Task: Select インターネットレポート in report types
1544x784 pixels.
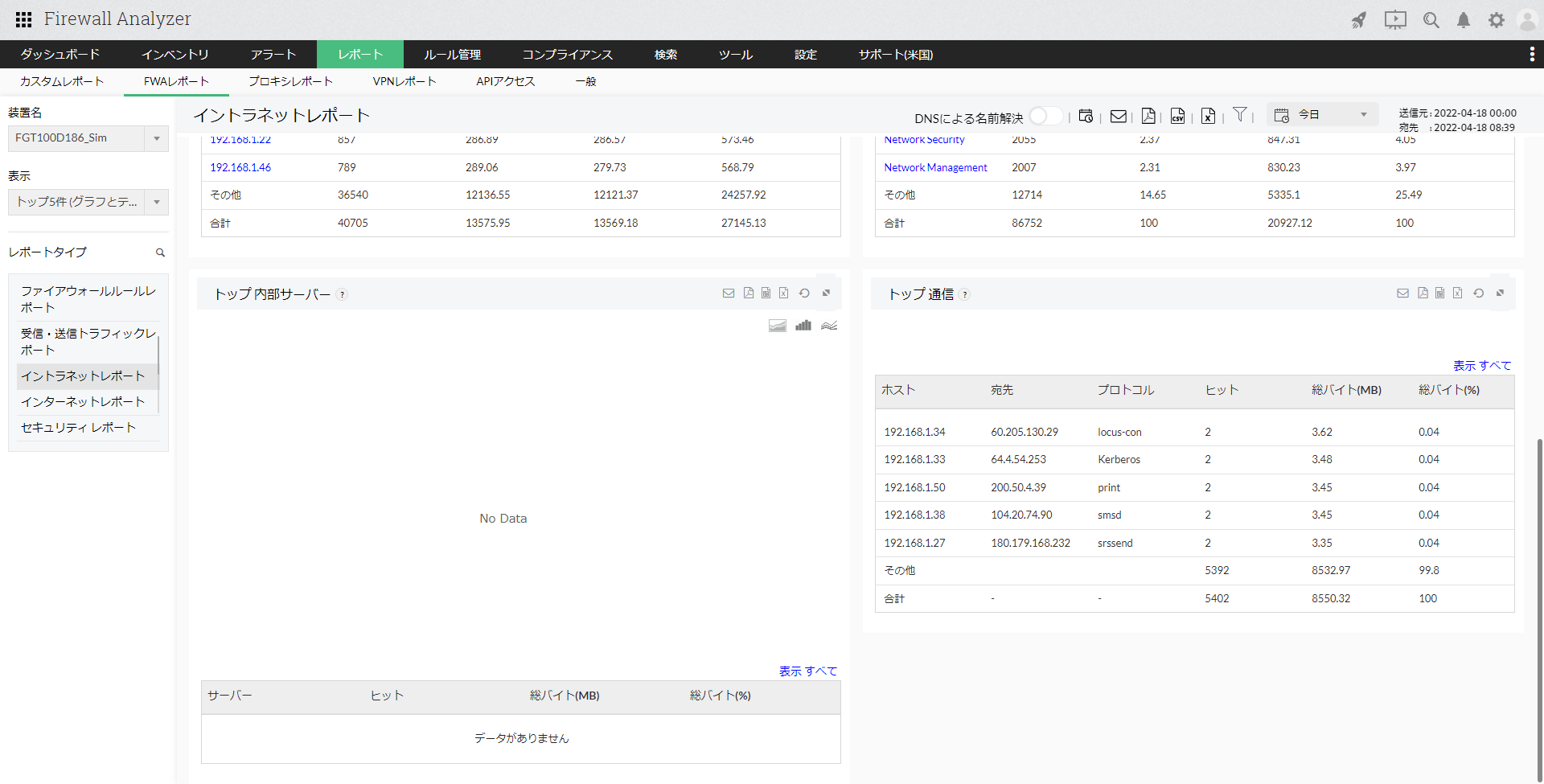Action: 83,401
